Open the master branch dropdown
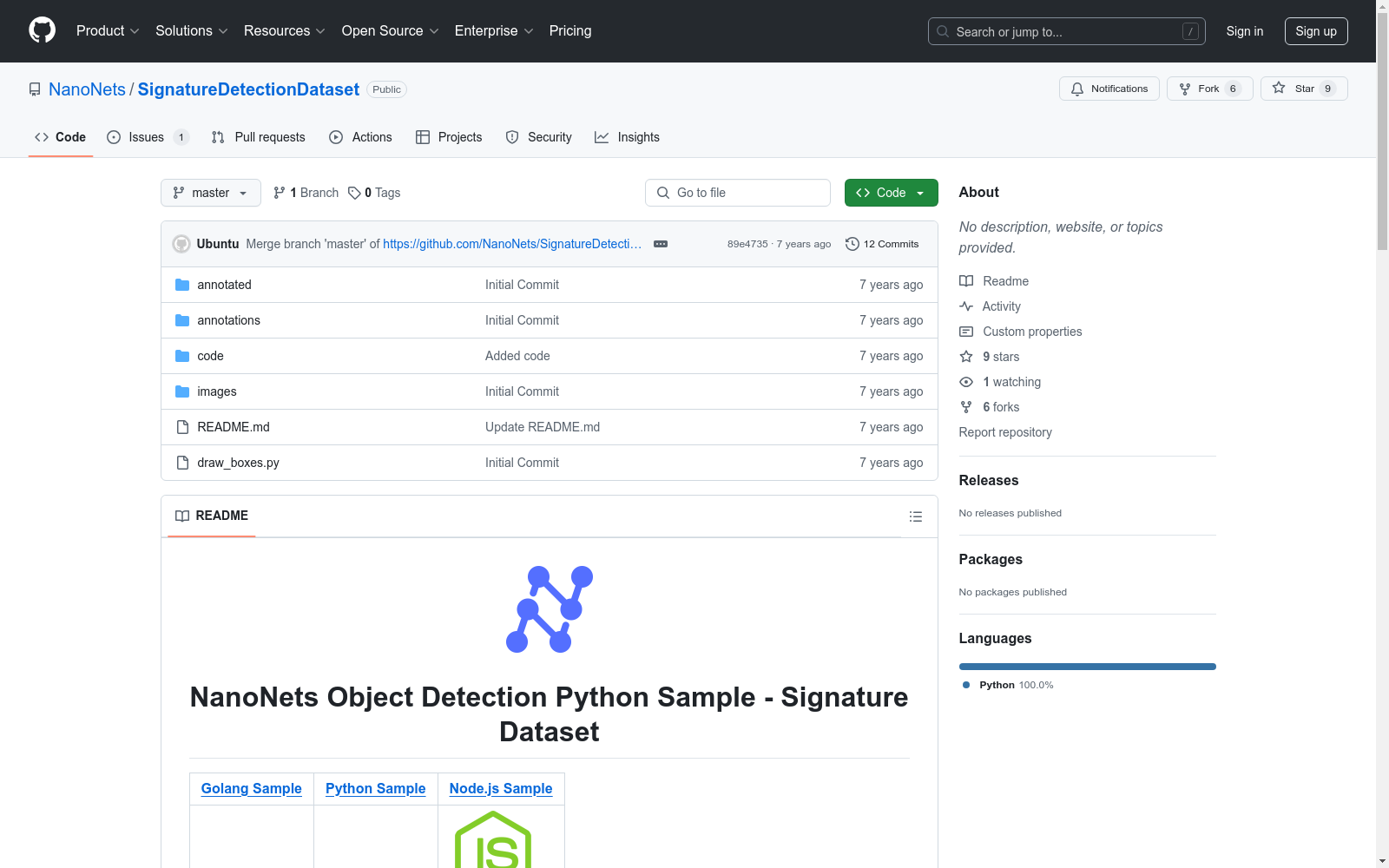Screen dimensions: 1389x868 coord(211,193)
